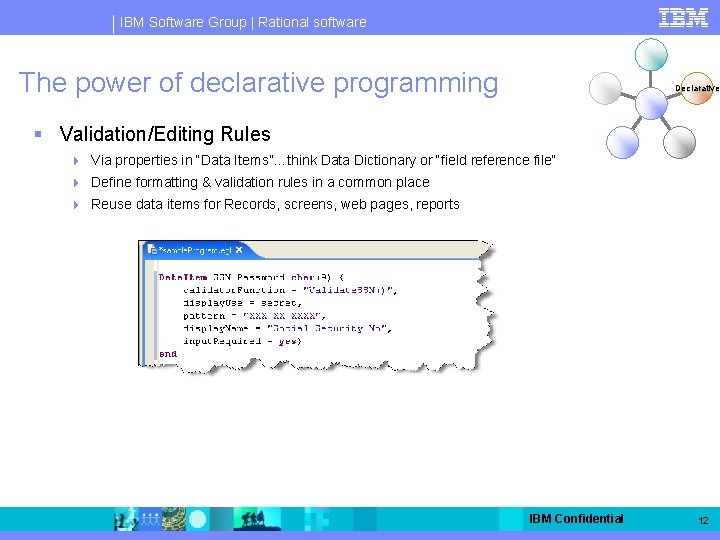The image size is (720, 540).
Task: Select the SampleProgram.egl editor tab
Action: 195,250
